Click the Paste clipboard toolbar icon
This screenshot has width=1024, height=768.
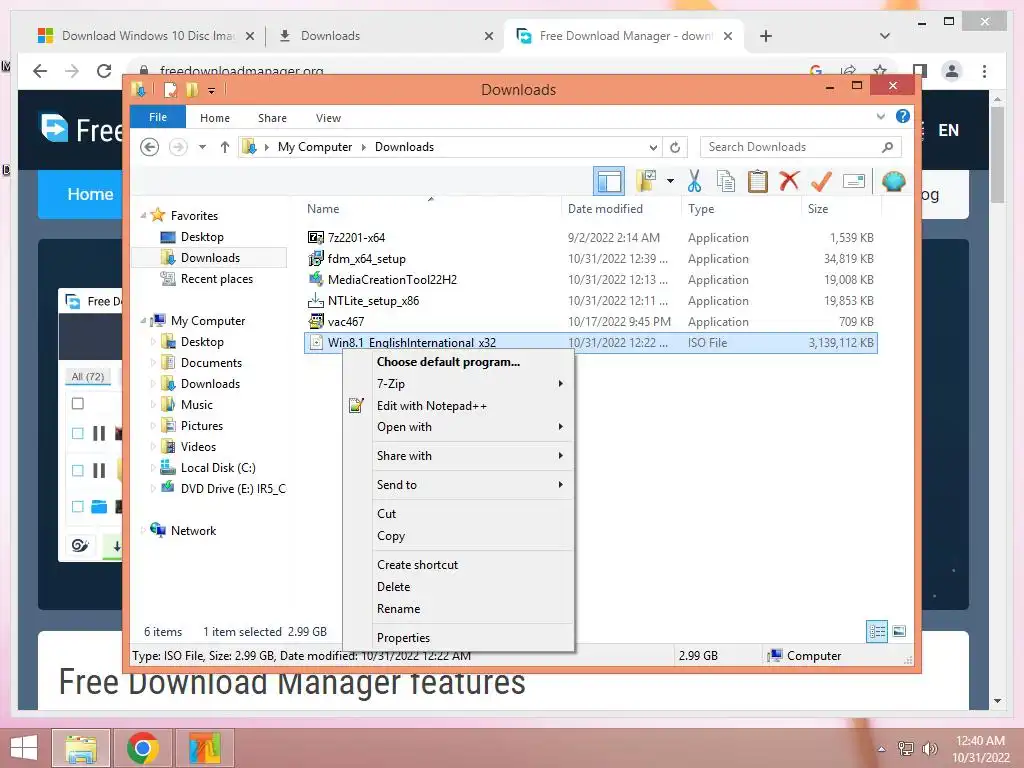pos(757,181)
